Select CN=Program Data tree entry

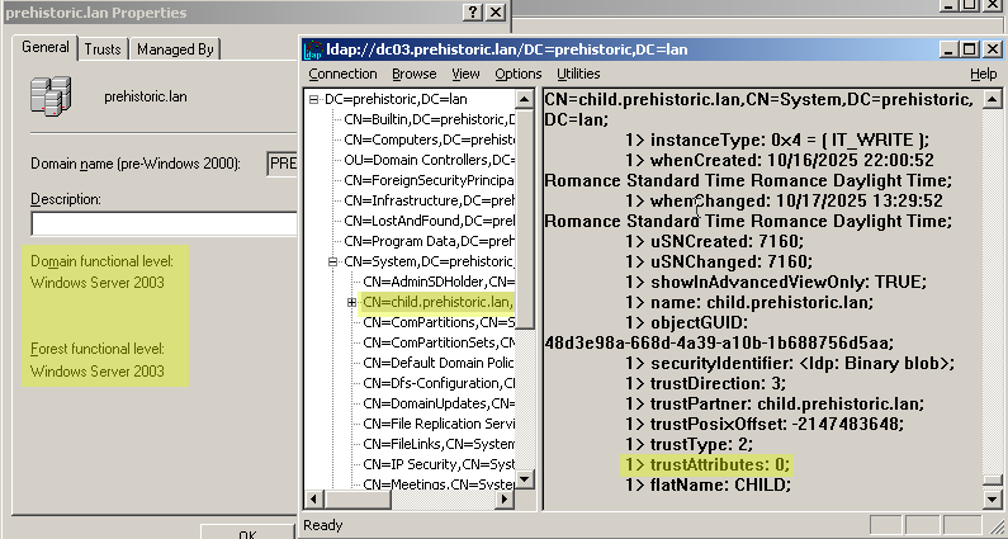(x=429, y=242)
